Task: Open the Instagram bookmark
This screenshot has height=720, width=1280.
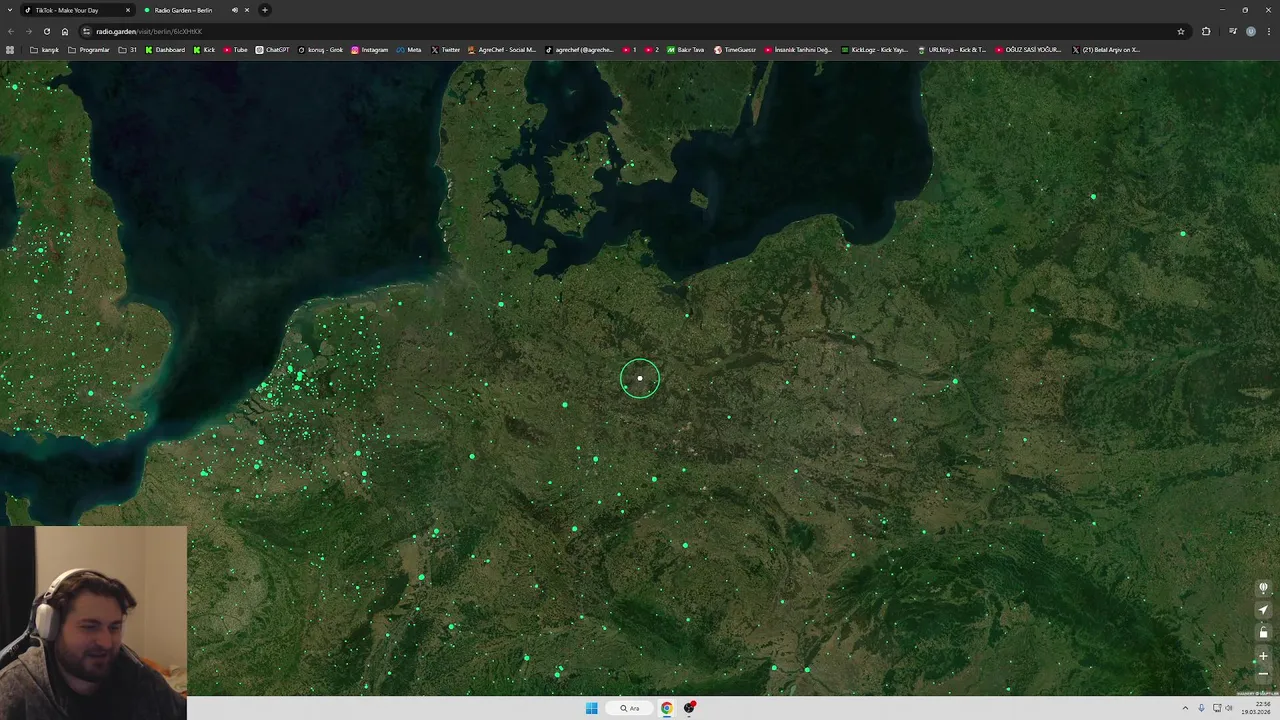Action: click(x=369, y=50)
